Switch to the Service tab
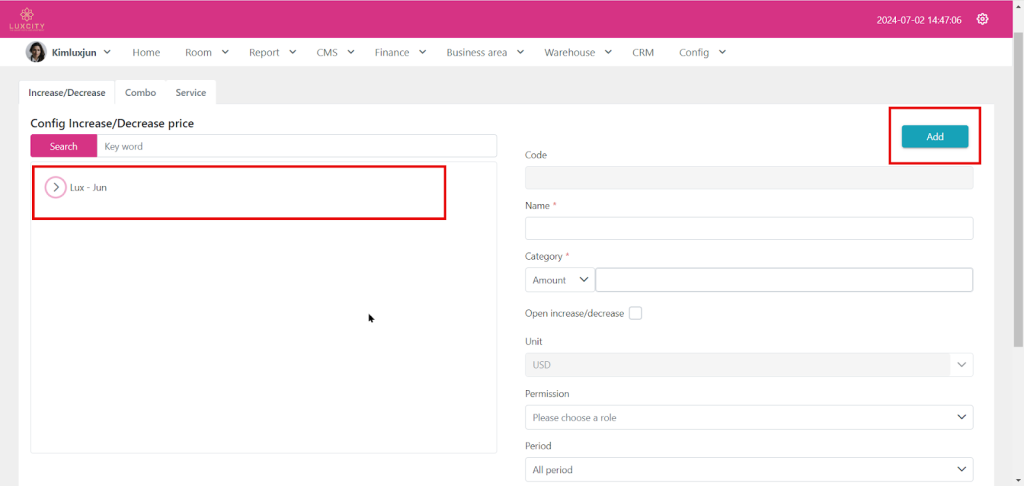This screenshot has width=1024, height=486. pos(191,93)
